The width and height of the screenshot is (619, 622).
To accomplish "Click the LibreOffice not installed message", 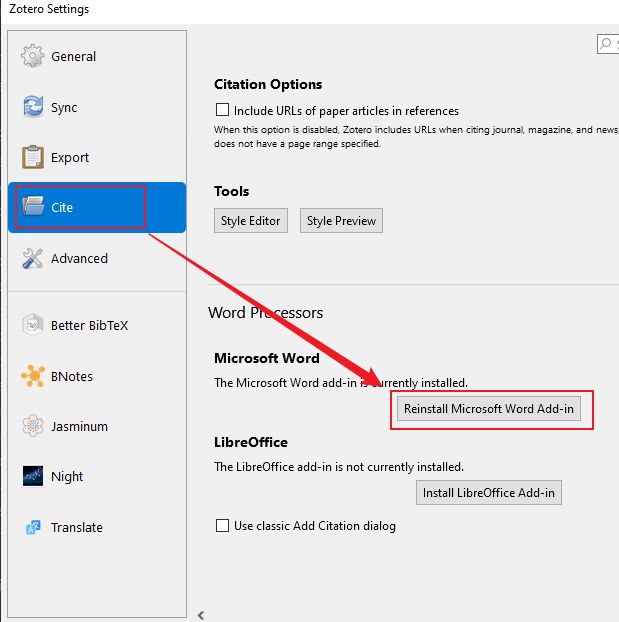I will [339, 467].
